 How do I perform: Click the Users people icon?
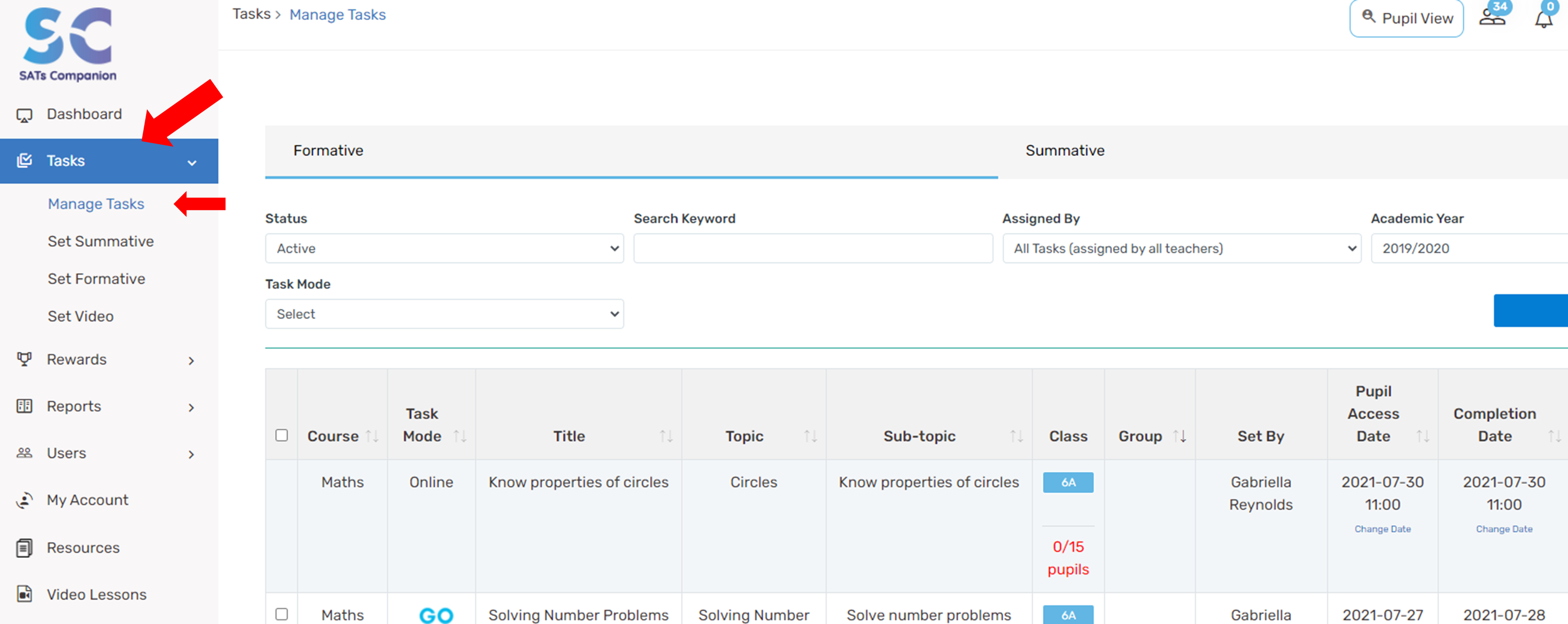click(x=25, y=453)
